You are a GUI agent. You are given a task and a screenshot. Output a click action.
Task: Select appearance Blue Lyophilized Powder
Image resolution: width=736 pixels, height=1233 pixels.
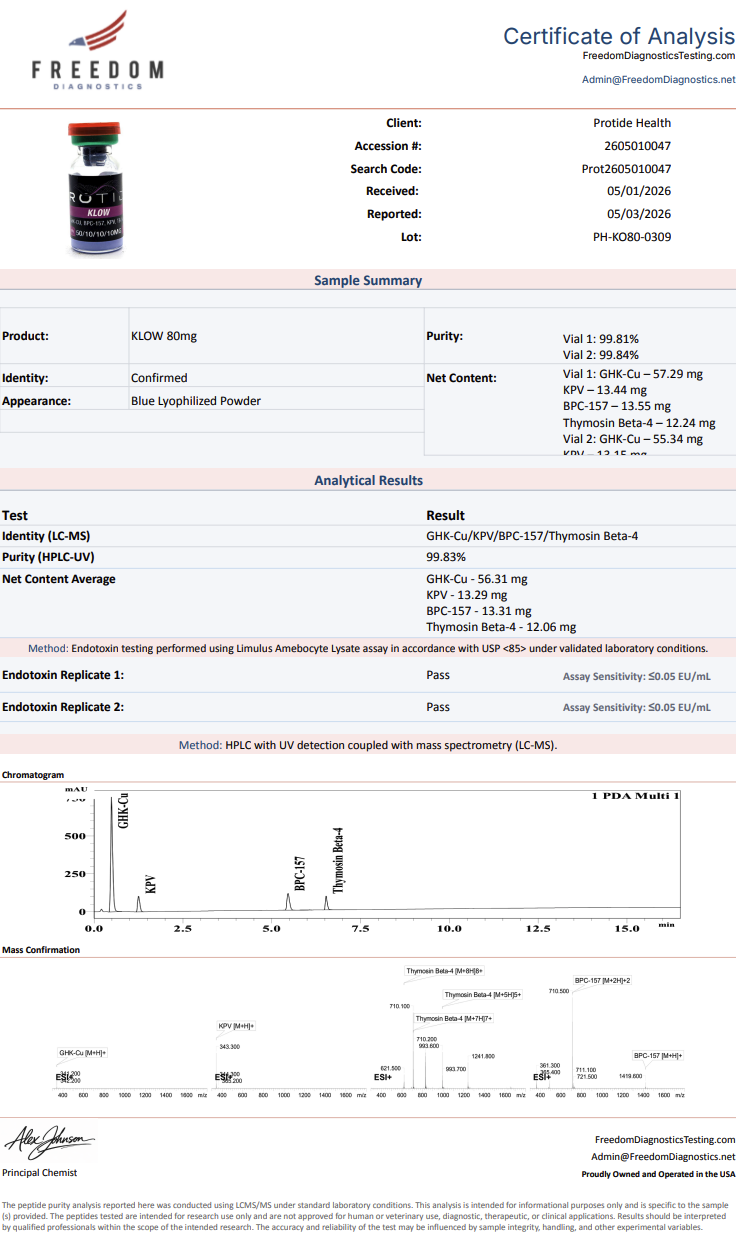[x=196, y=401]
